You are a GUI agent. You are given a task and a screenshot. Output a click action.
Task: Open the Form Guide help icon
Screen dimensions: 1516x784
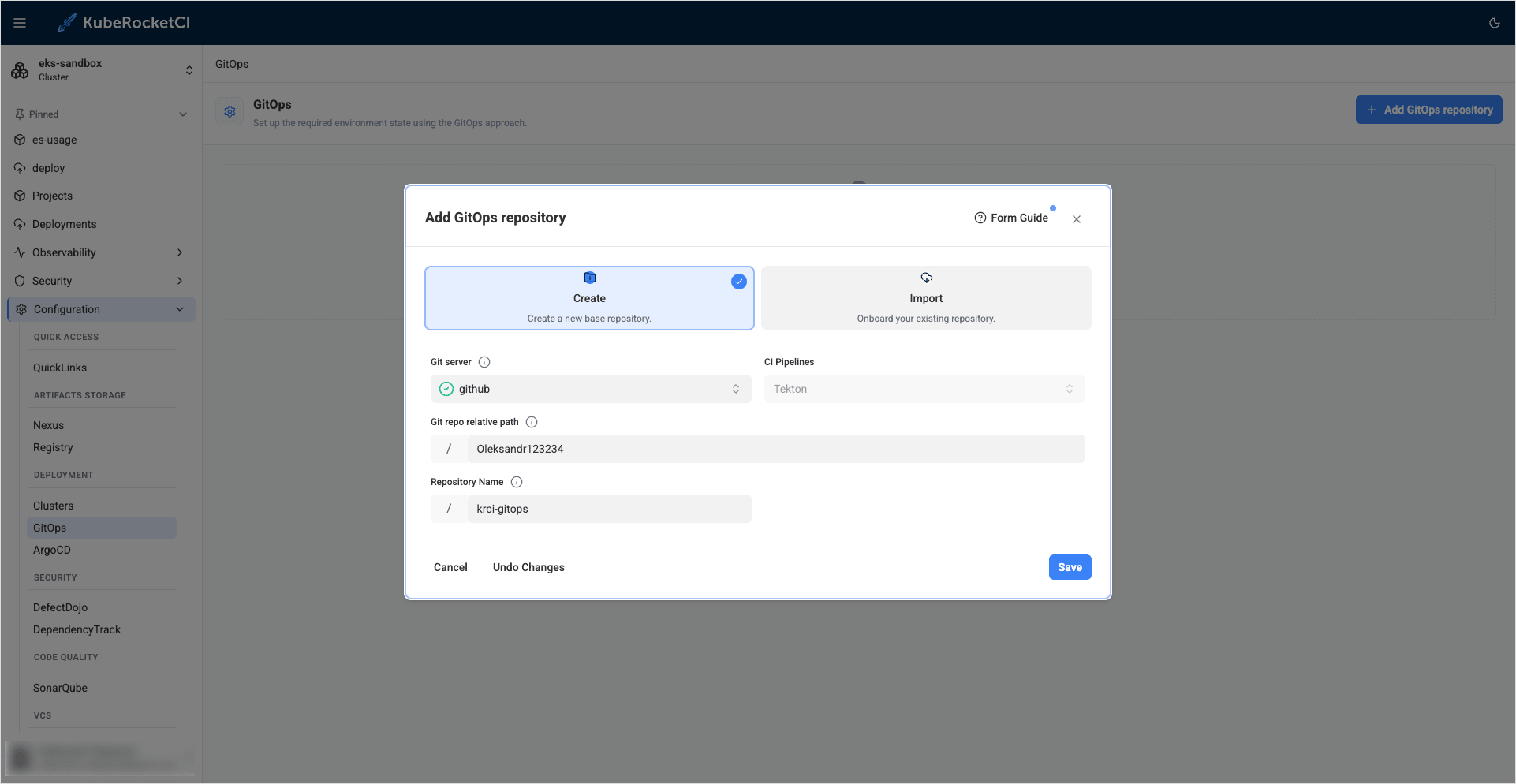[x=980, y=218]
